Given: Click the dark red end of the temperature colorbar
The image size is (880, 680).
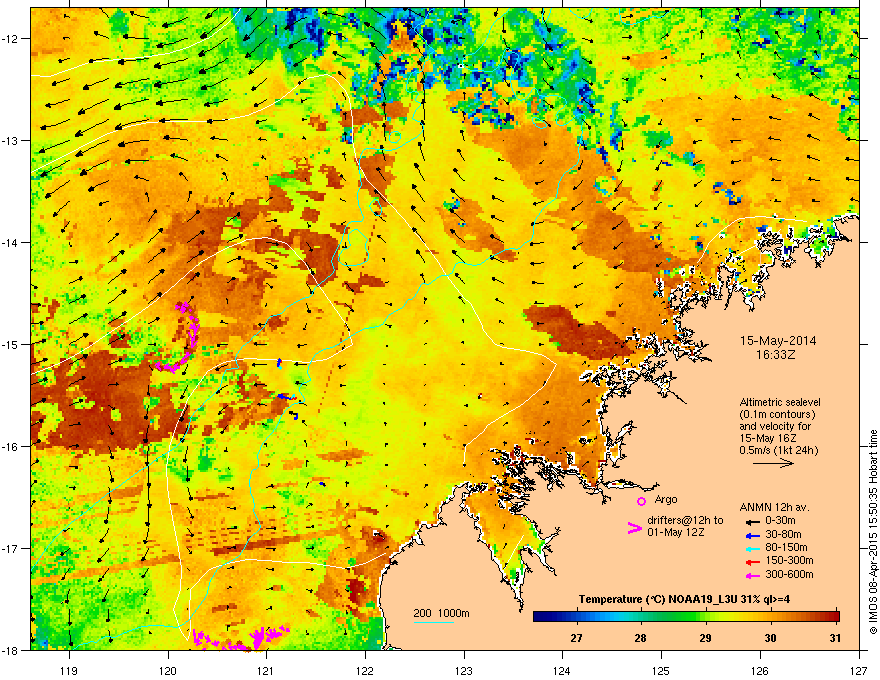Looking at the screenshot, I should (835, 617).
